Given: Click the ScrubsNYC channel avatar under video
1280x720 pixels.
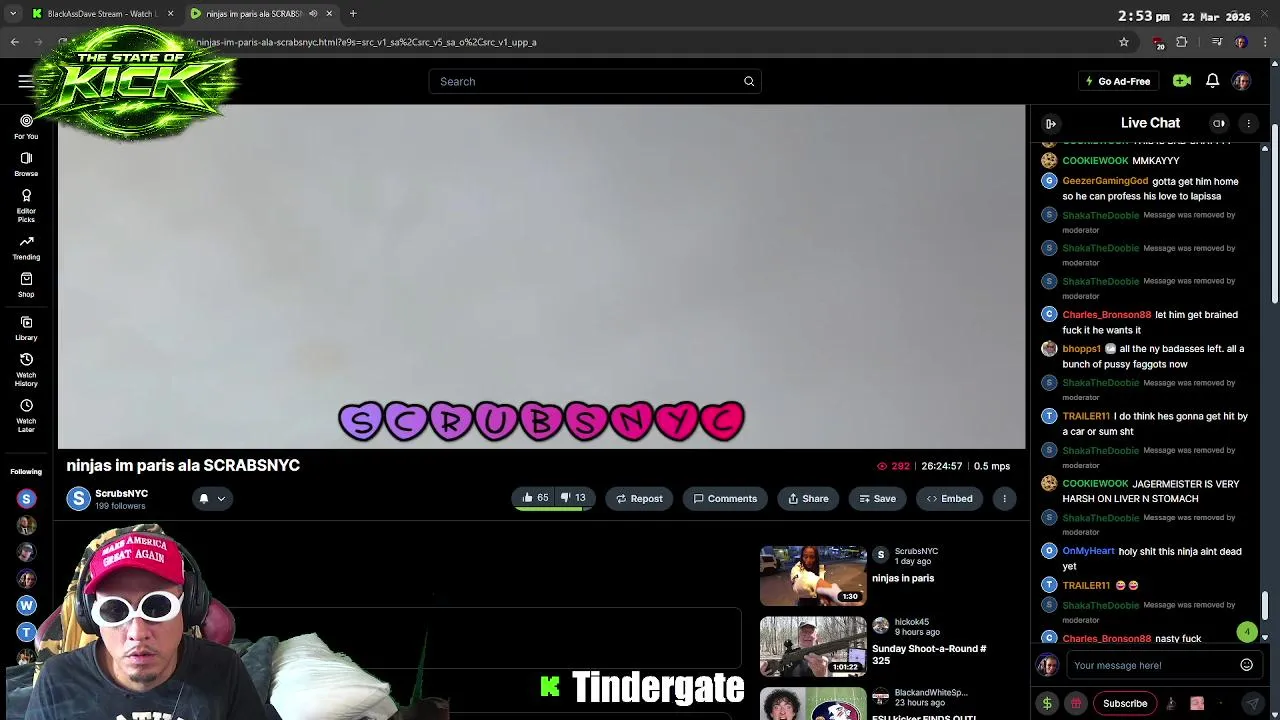Looking at the screenshot, I should click(78, 498).
